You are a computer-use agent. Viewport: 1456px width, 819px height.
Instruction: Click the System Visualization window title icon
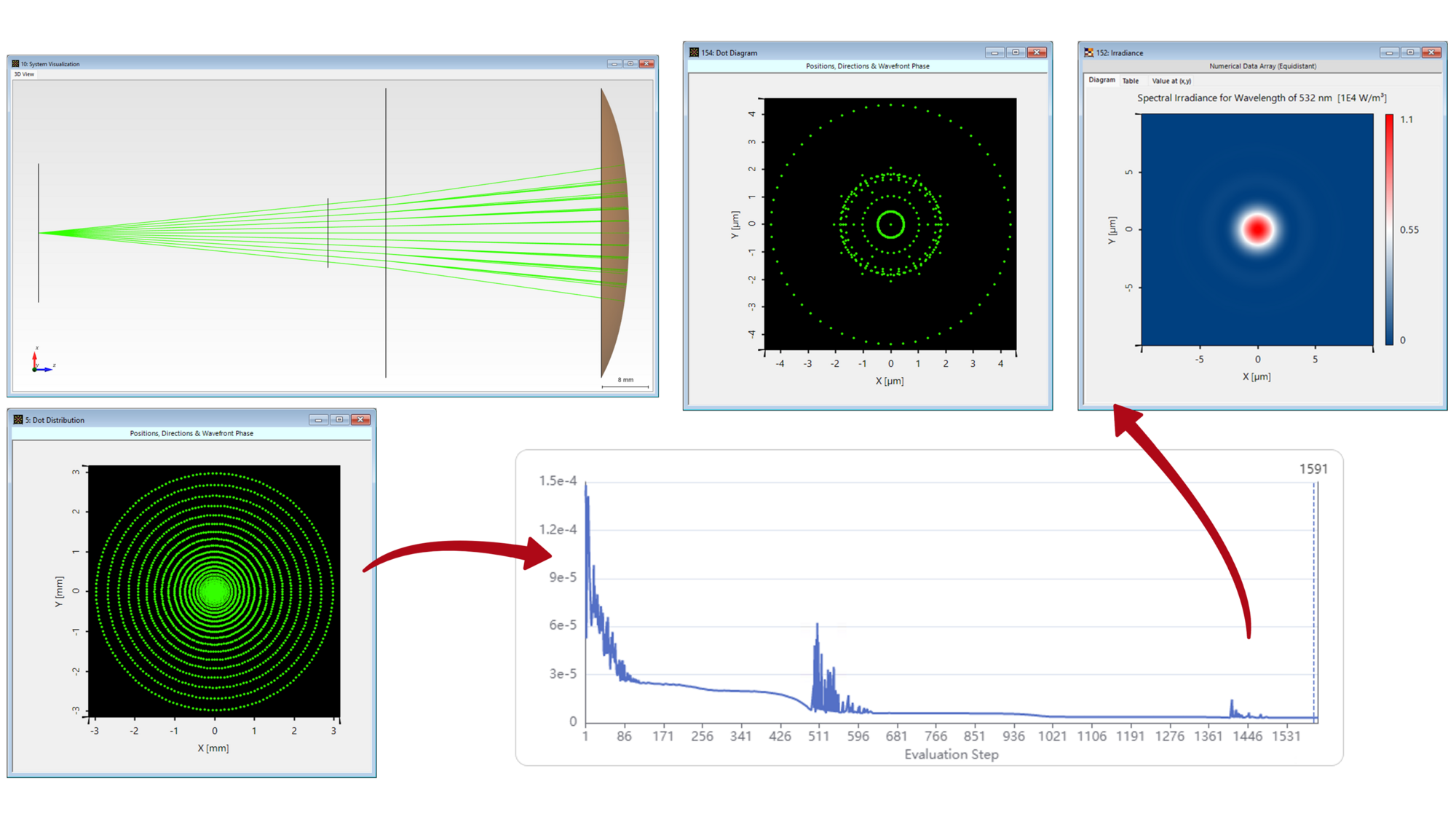(15, 64)
